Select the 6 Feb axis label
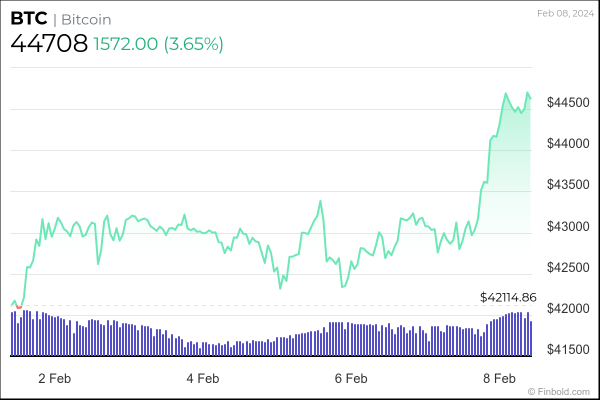 pos(350,379)
